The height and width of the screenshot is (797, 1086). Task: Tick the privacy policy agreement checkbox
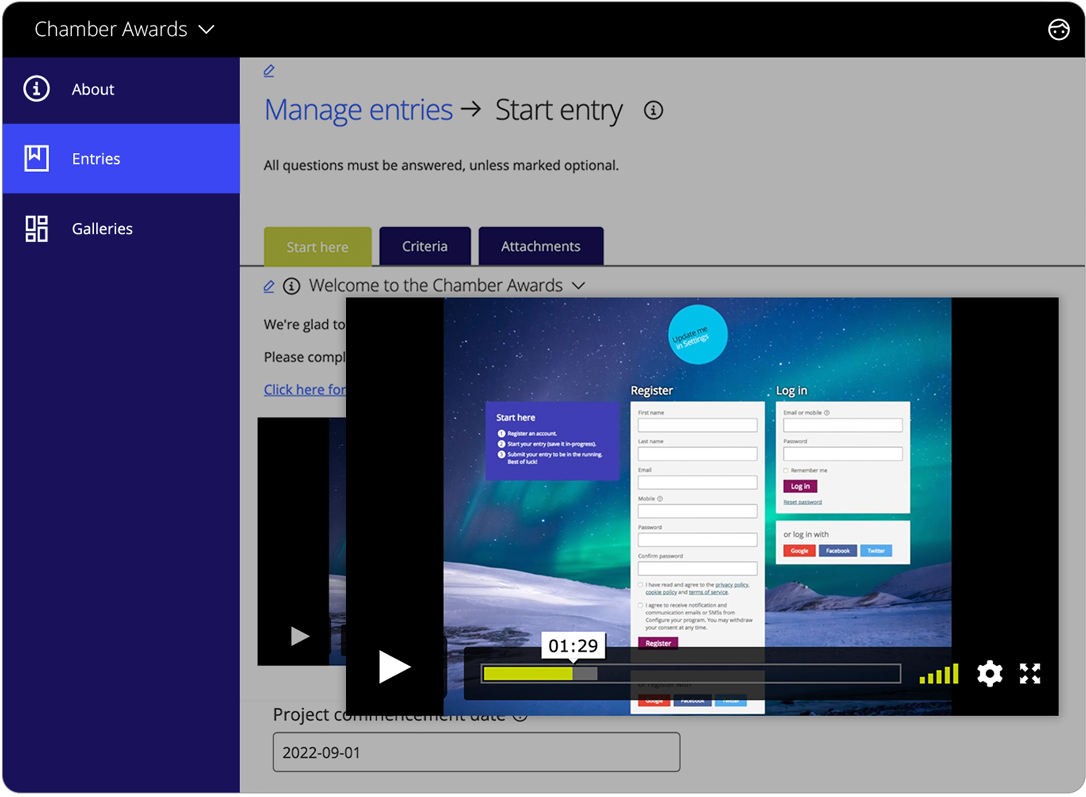coord(640,584)
